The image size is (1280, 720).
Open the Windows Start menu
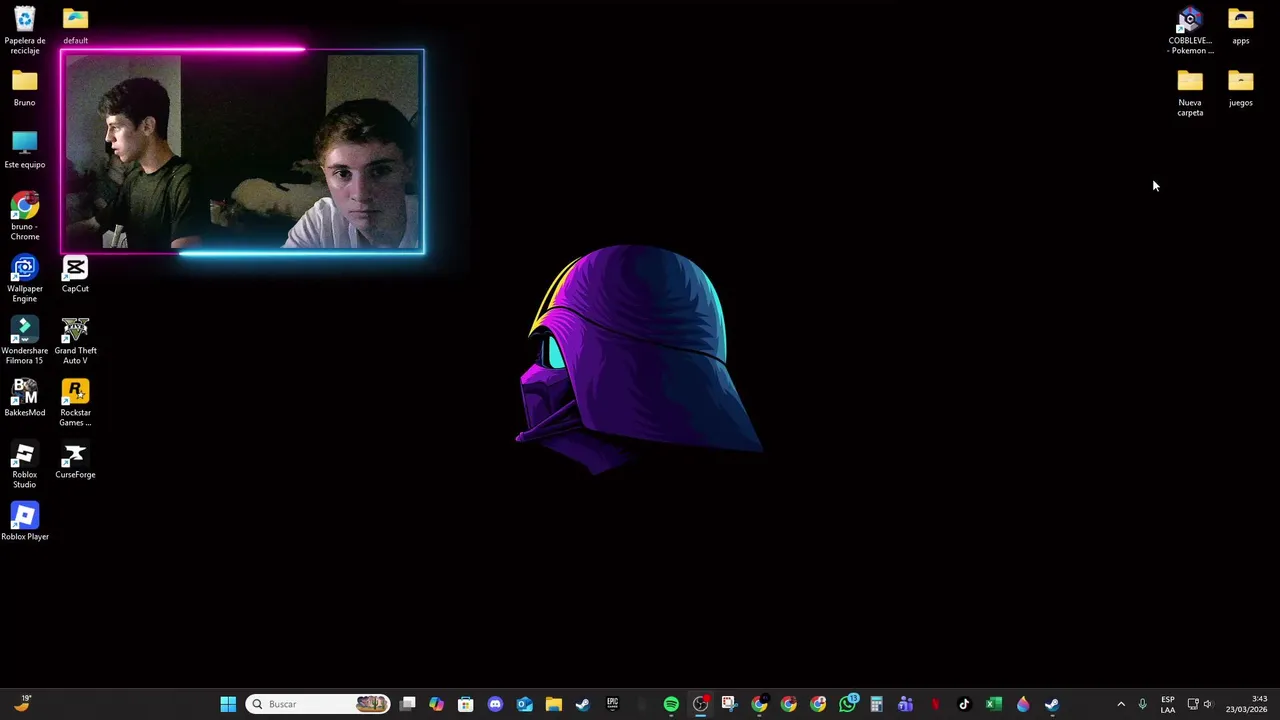[228, 704]
